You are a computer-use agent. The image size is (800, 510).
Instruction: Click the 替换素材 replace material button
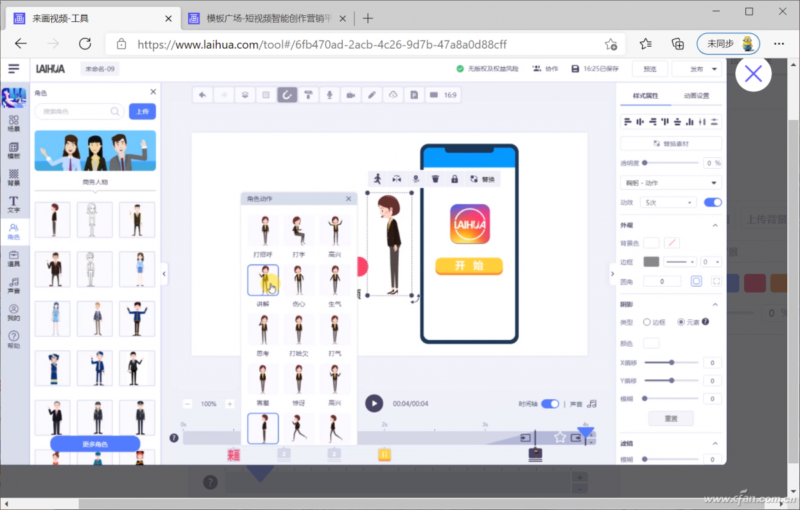670,143
